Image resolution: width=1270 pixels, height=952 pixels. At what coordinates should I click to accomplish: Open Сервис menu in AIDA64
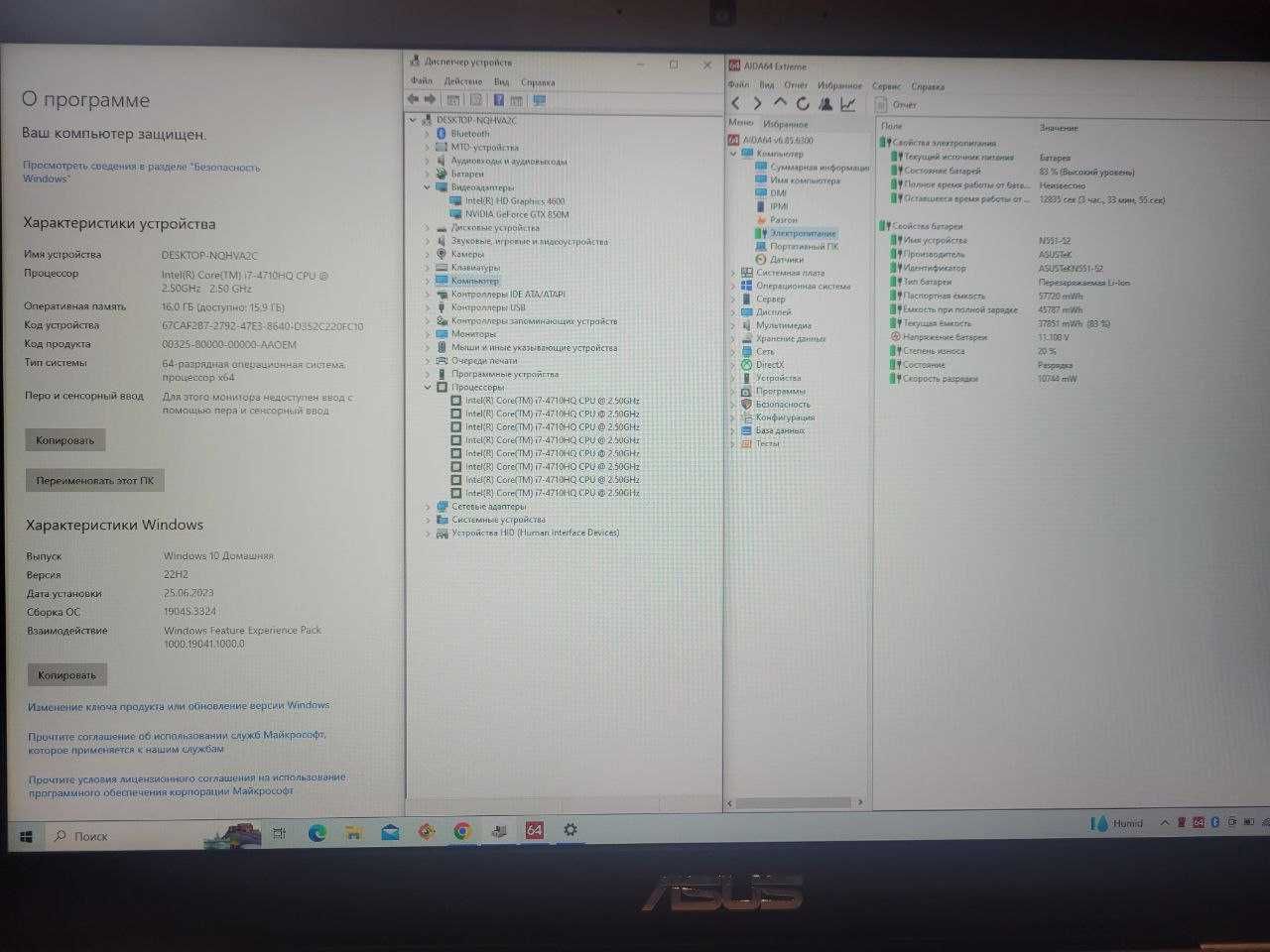click(886, 86)
